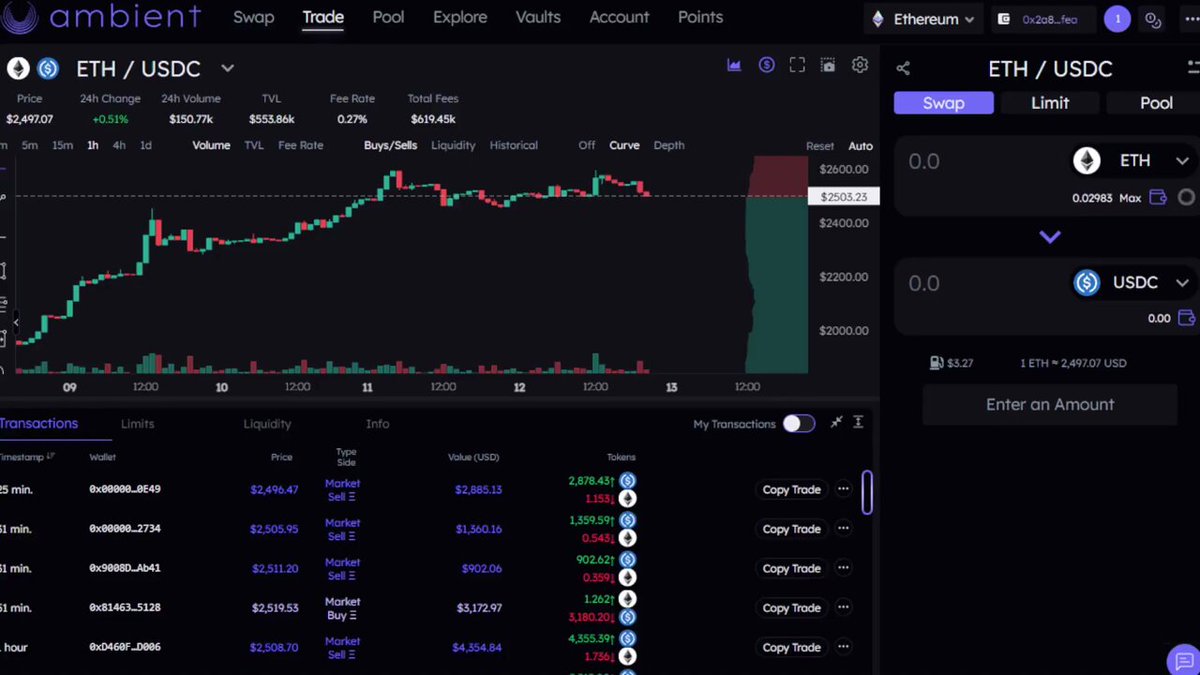Toggle the My Transactions switch
The width and height of the screenshot is (1200, 675).
(x=798, y=423)
